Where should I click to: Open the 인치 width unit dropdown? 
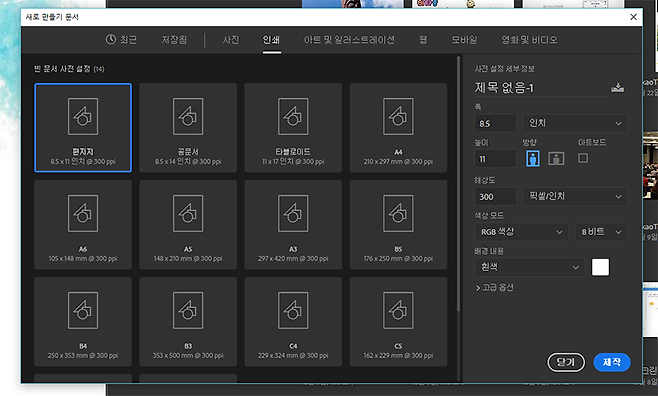(x=575, y=123)
